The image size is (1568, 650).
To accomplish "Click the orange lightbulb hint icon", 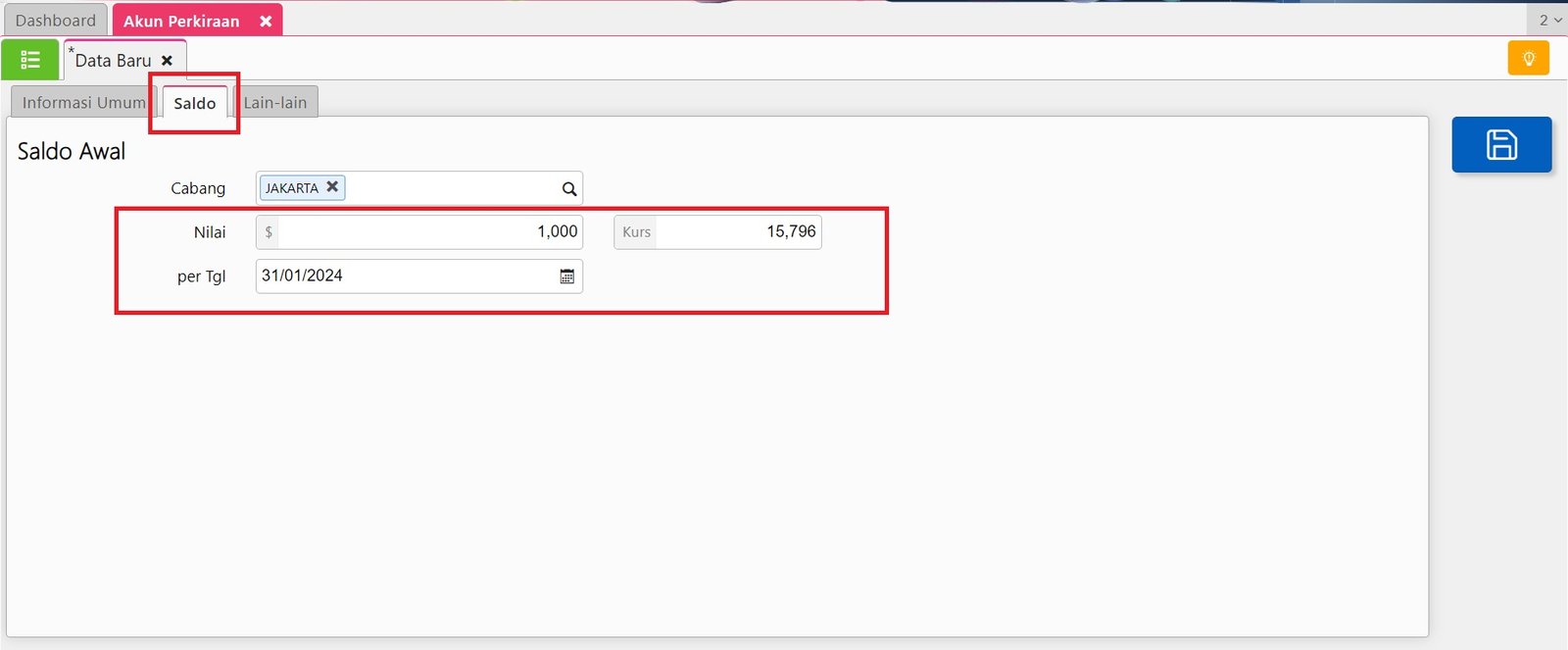I will [1528, 59].
